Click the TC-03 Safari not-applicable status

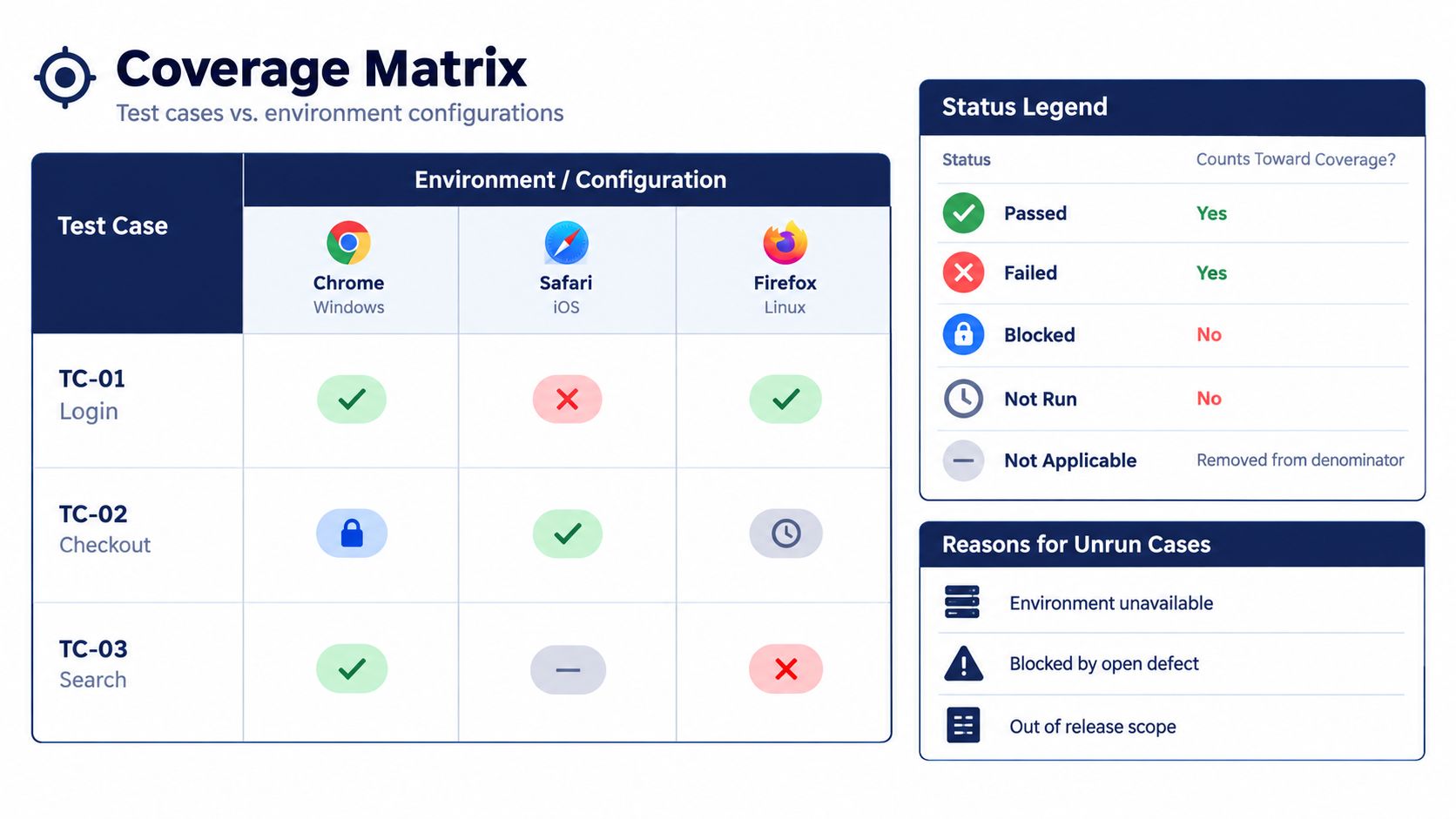coord(568,669)
